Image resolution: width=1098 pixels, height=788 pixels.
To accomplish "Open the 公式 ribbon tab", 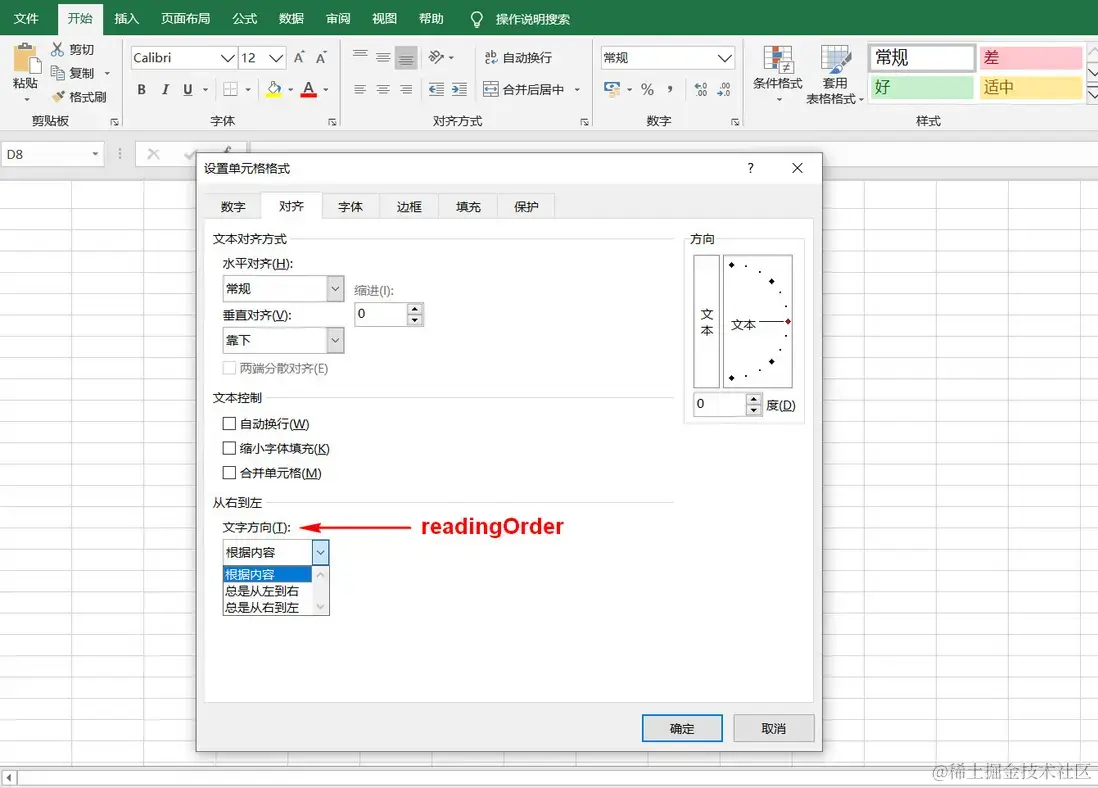I will [x=244, y=19].
